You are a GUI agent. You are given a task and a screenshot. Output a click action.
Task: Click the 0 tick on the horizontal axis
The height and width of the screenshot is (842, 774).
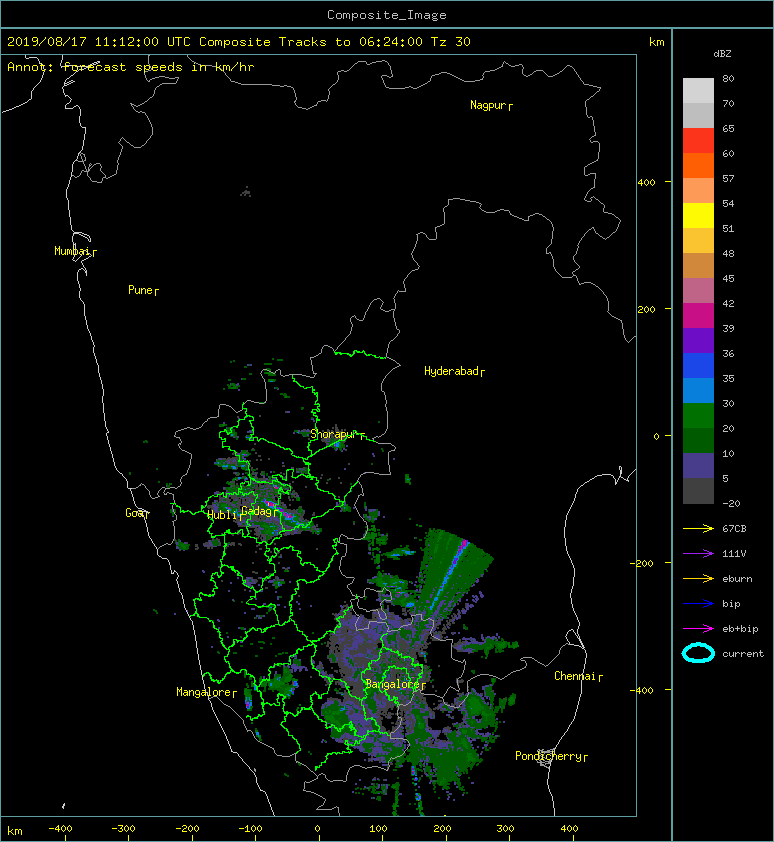317,829
